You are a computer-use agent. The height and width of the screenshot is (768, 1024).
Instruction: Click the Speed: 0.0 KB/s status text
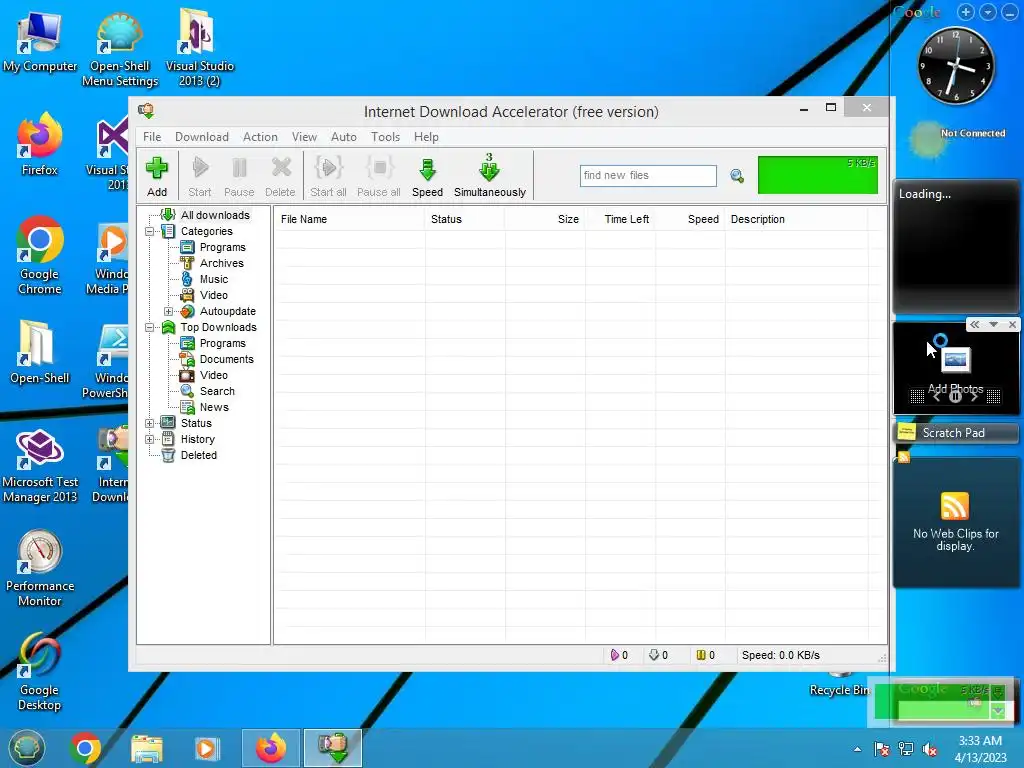coord(780,655)
